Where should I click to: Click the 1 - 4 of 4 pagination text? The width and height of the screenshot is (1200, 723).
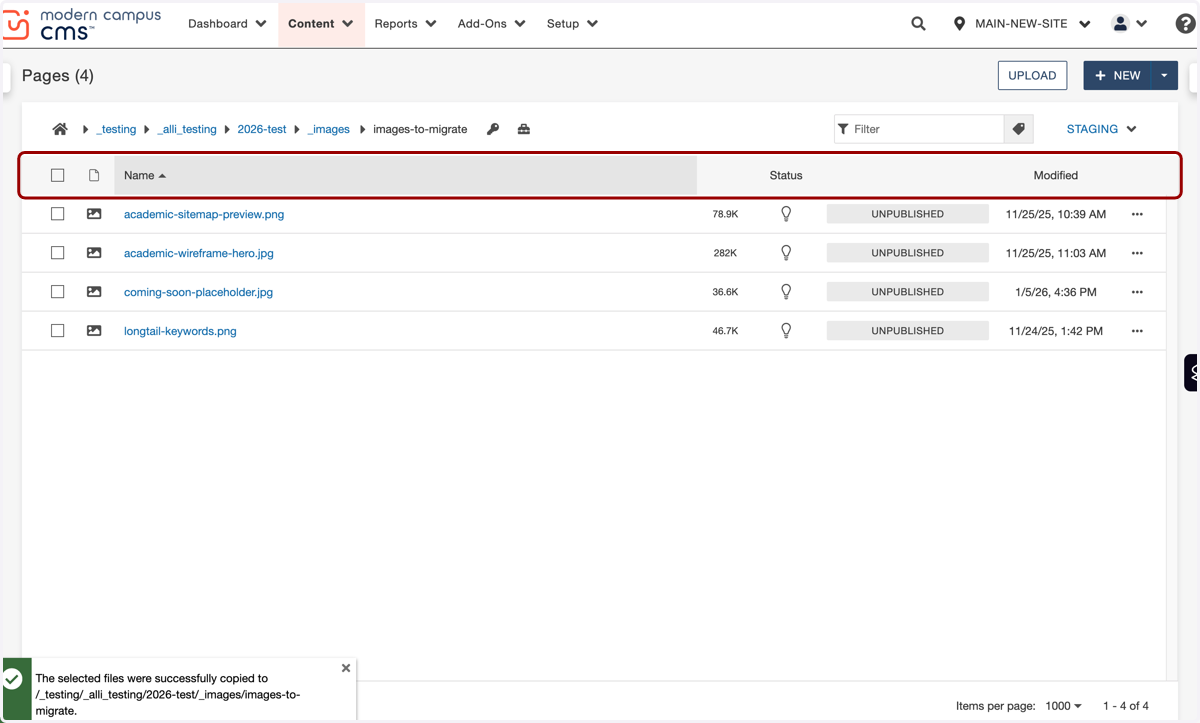coord(1126,706)
